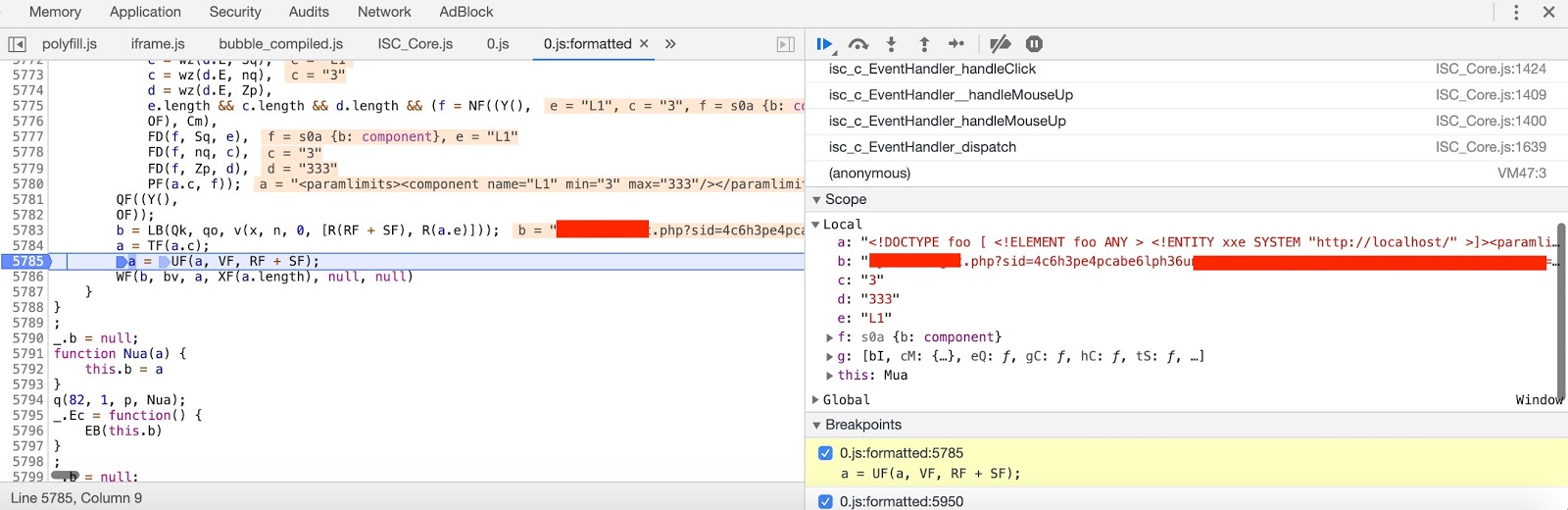The width and height of the screenshot is (1568, 510).
Task: Expand the this: Mua object
Action: click(830, 375)
